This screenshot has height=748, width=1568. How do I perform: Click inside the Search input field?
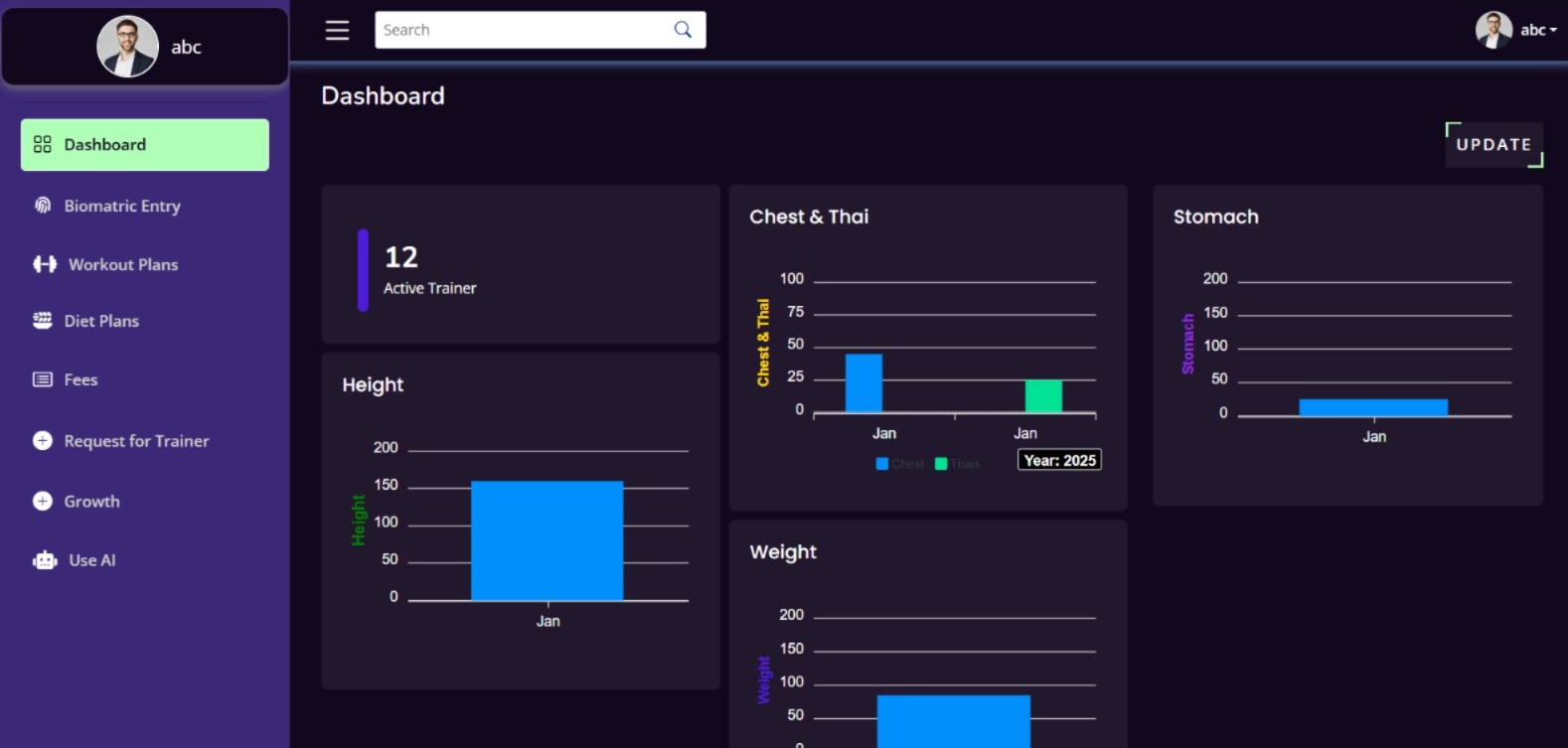pyautogui.click(x=522, y=30)
